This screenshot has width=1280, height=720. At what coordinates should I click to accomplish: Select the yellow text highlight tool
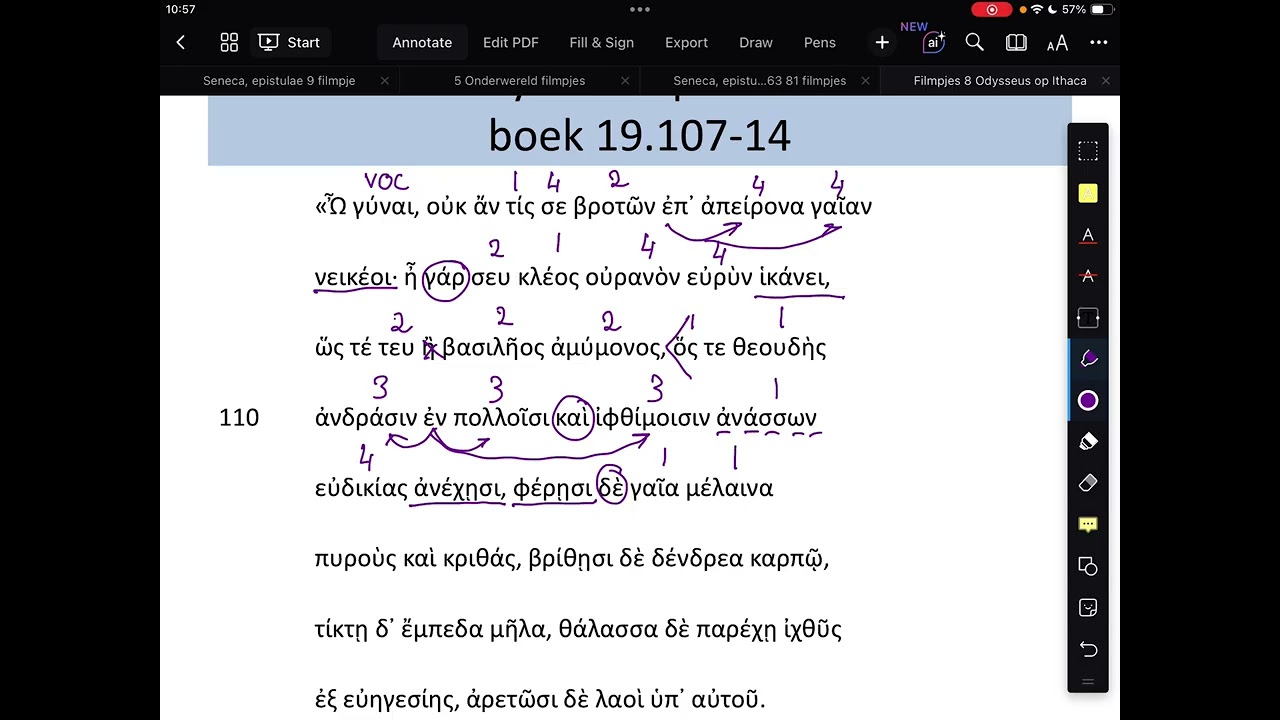(x=1088, y=193)
